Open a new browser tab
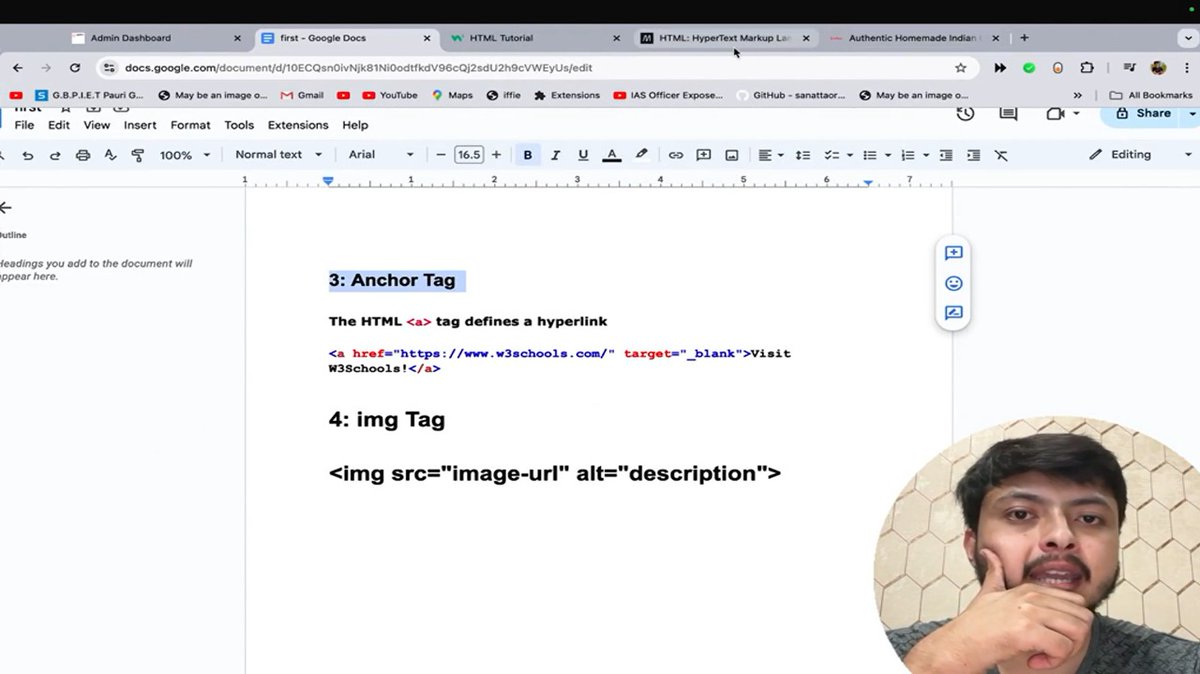Image resolution: width=1200 pixels, height=674 pixels. (1024, 38)
